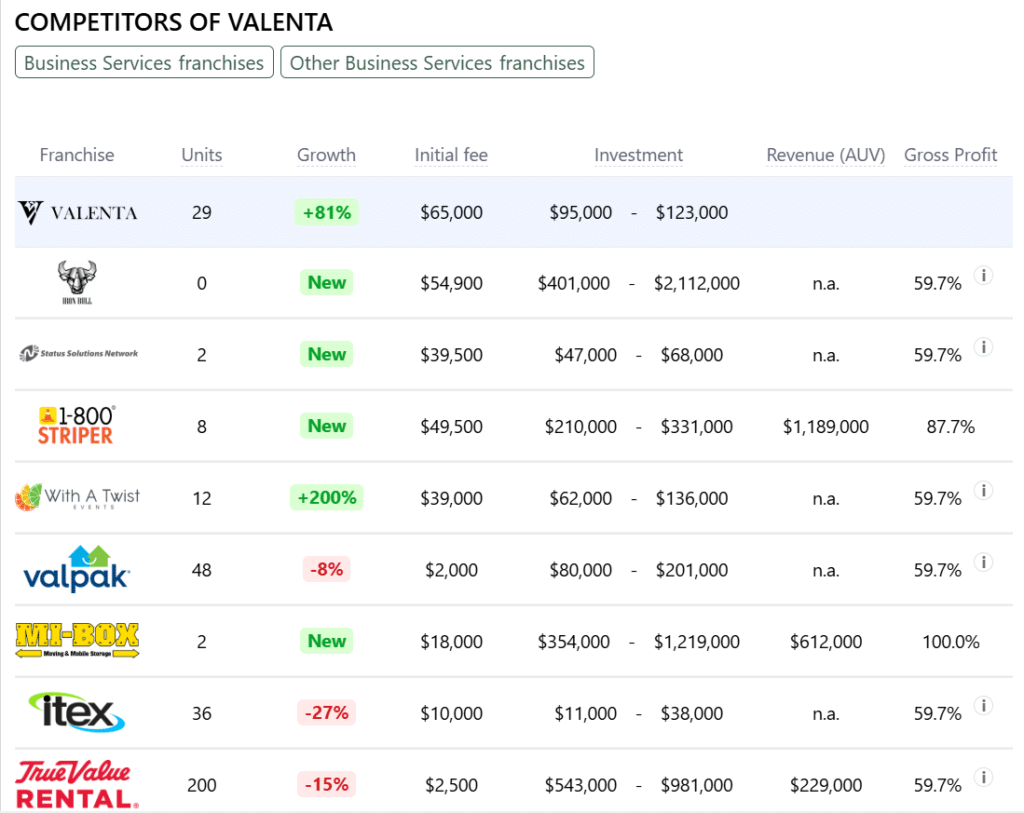The image size is (1024, 813).
Task: Click the $1,189,000 revenue value
Action: tap(825, 427)
